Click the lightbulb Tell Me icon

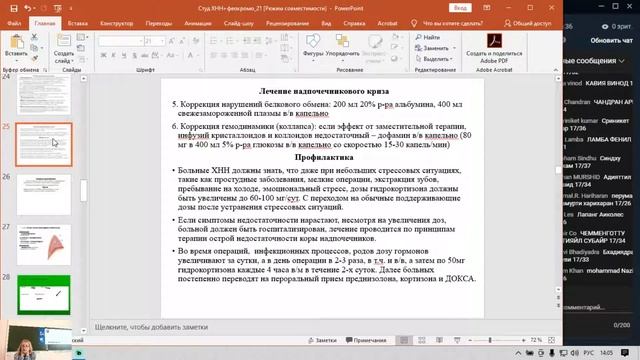coord(414,23)
